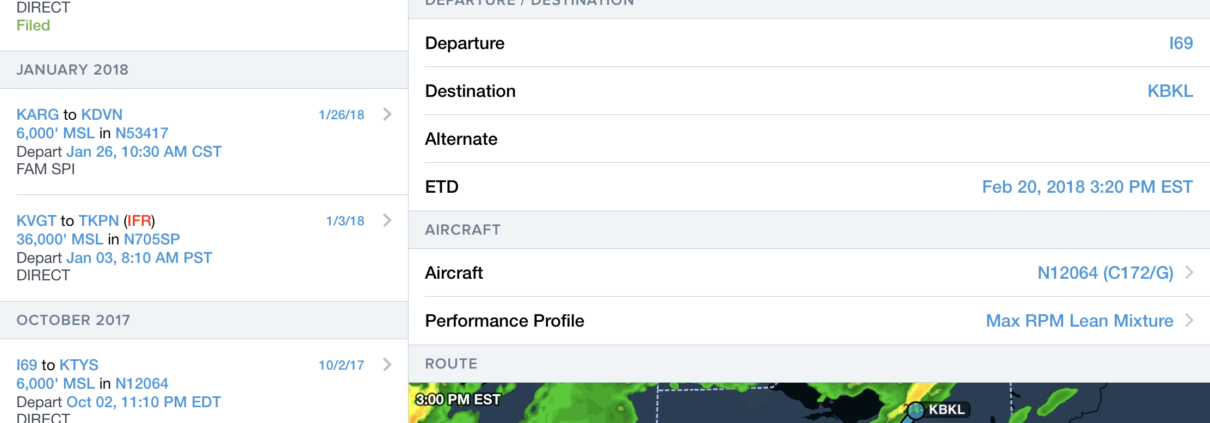Select the Filed flight entry at top

coord(33,25)
